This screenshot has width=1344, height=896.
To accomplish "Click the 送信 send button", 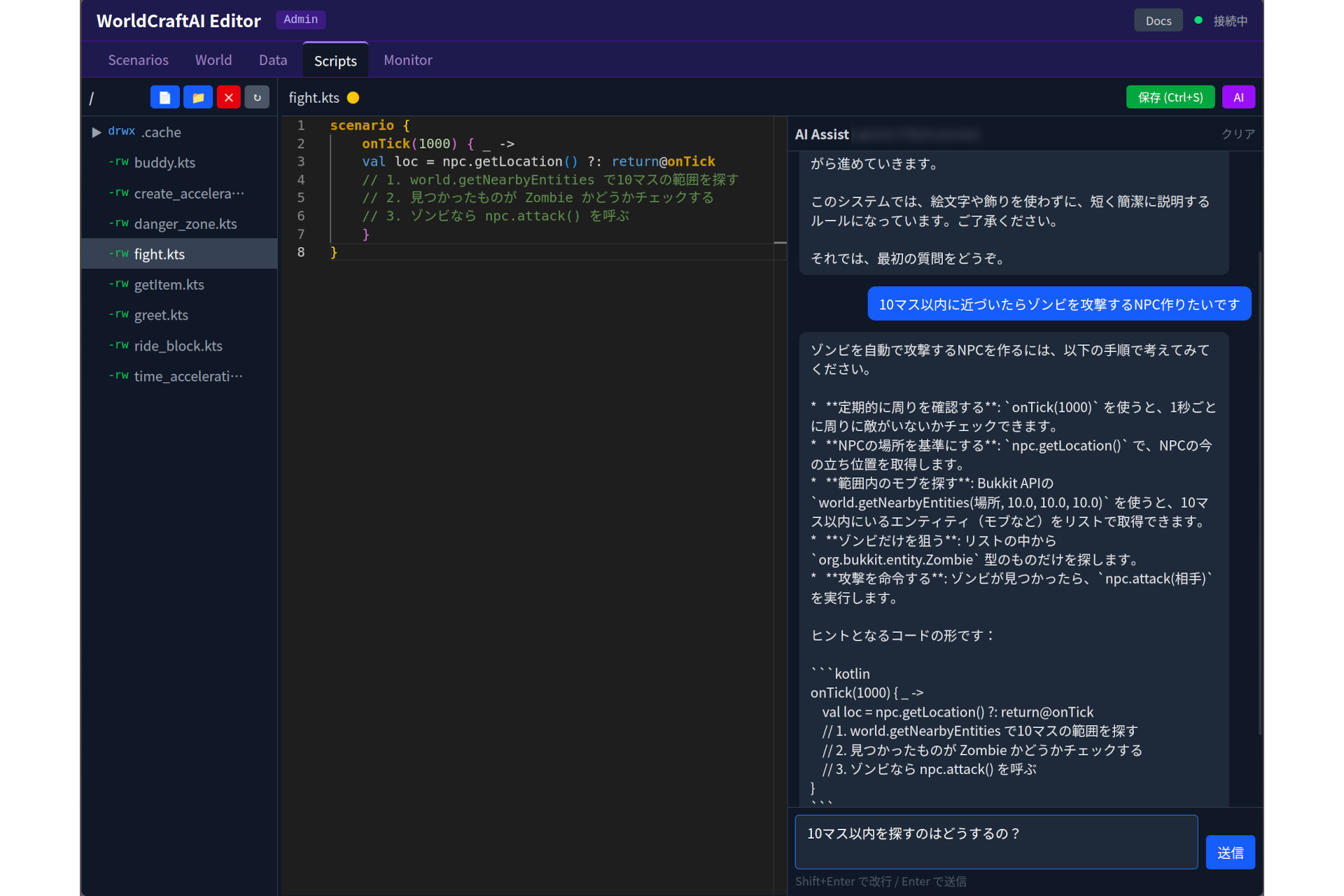I will [1230, 852].
